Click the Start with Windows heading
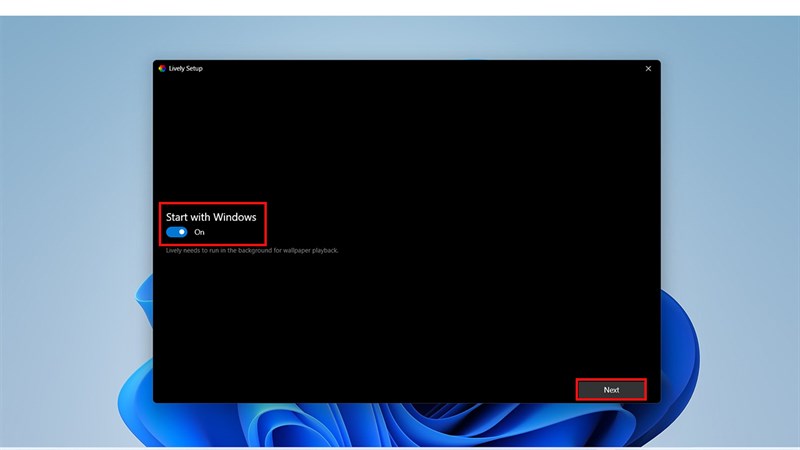Viewport: 800px width, 450px height. [211, 216]
